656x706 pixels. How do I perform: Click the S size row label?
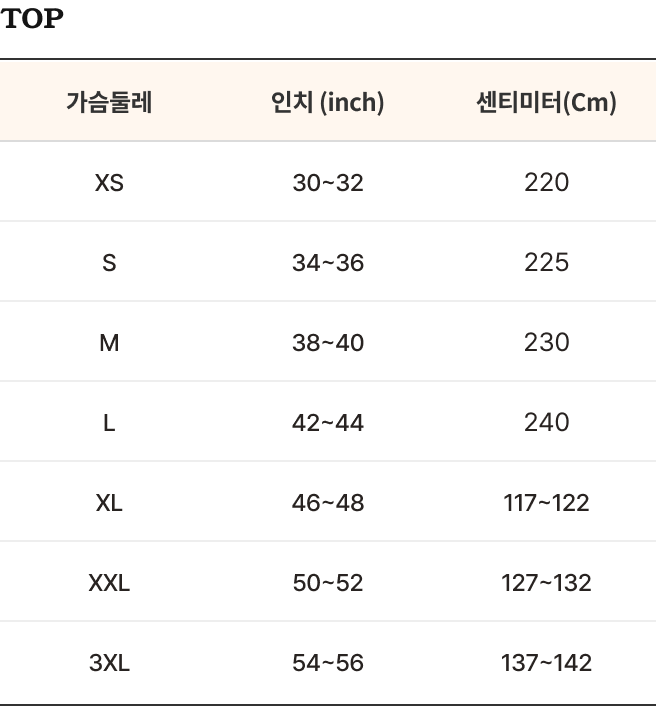(x=109, y=262)
